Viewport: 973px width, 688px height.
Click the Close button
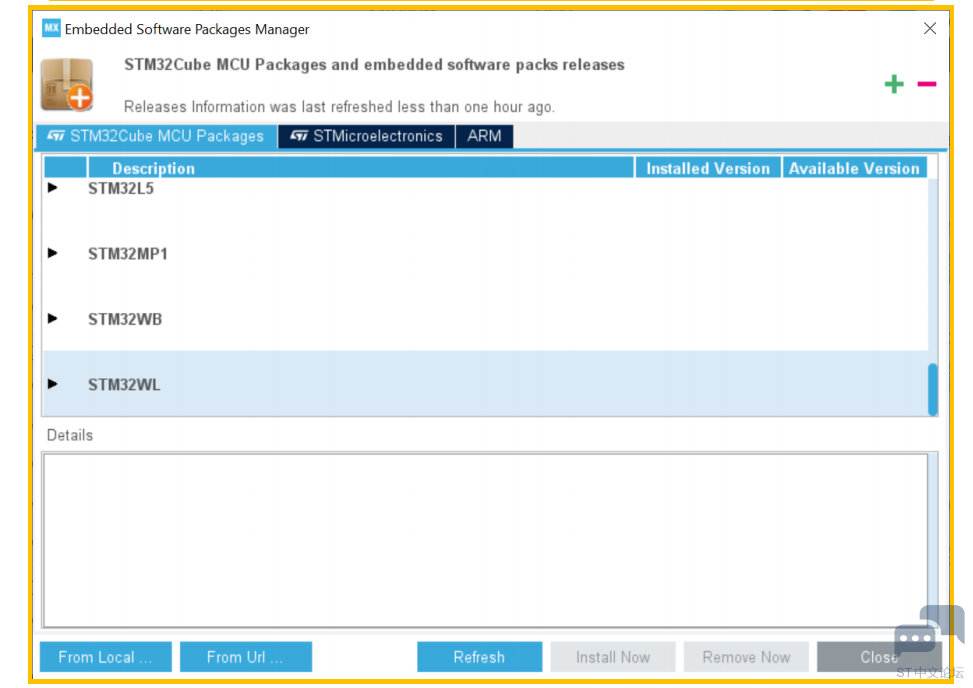coord(879,657)
